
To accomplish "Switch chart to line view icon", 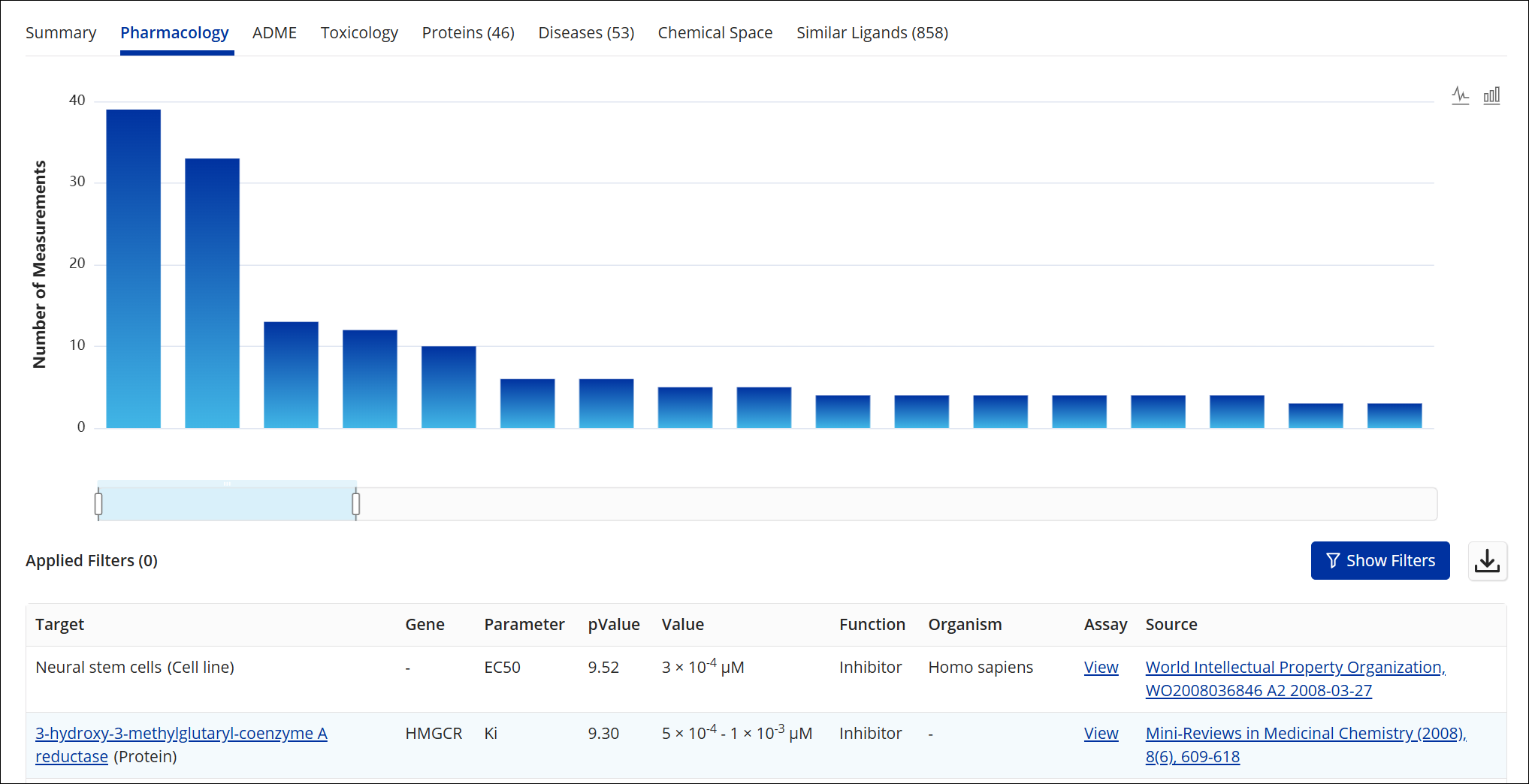I will point(1460,95).
